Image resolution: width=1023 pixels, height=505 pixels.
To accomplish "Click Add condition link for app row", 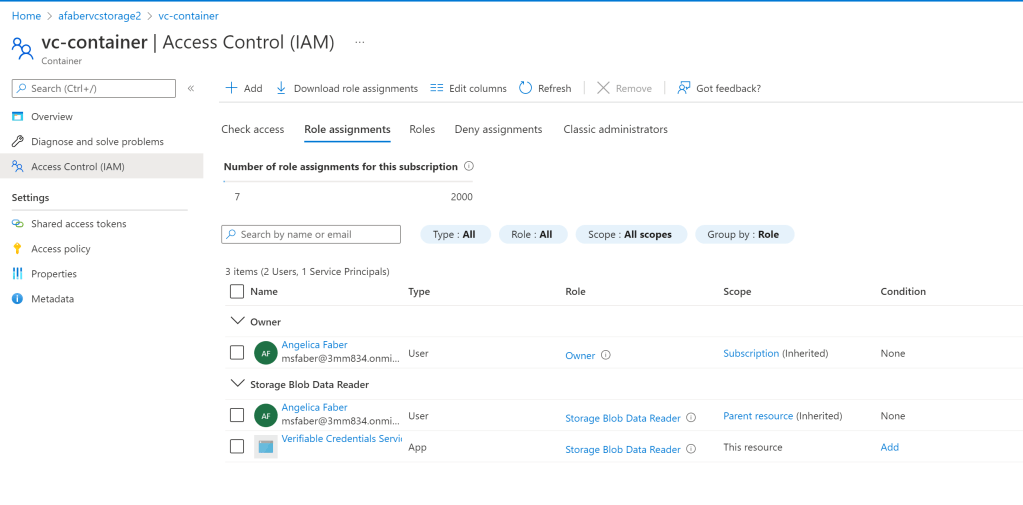I will (x=889, y=447).
